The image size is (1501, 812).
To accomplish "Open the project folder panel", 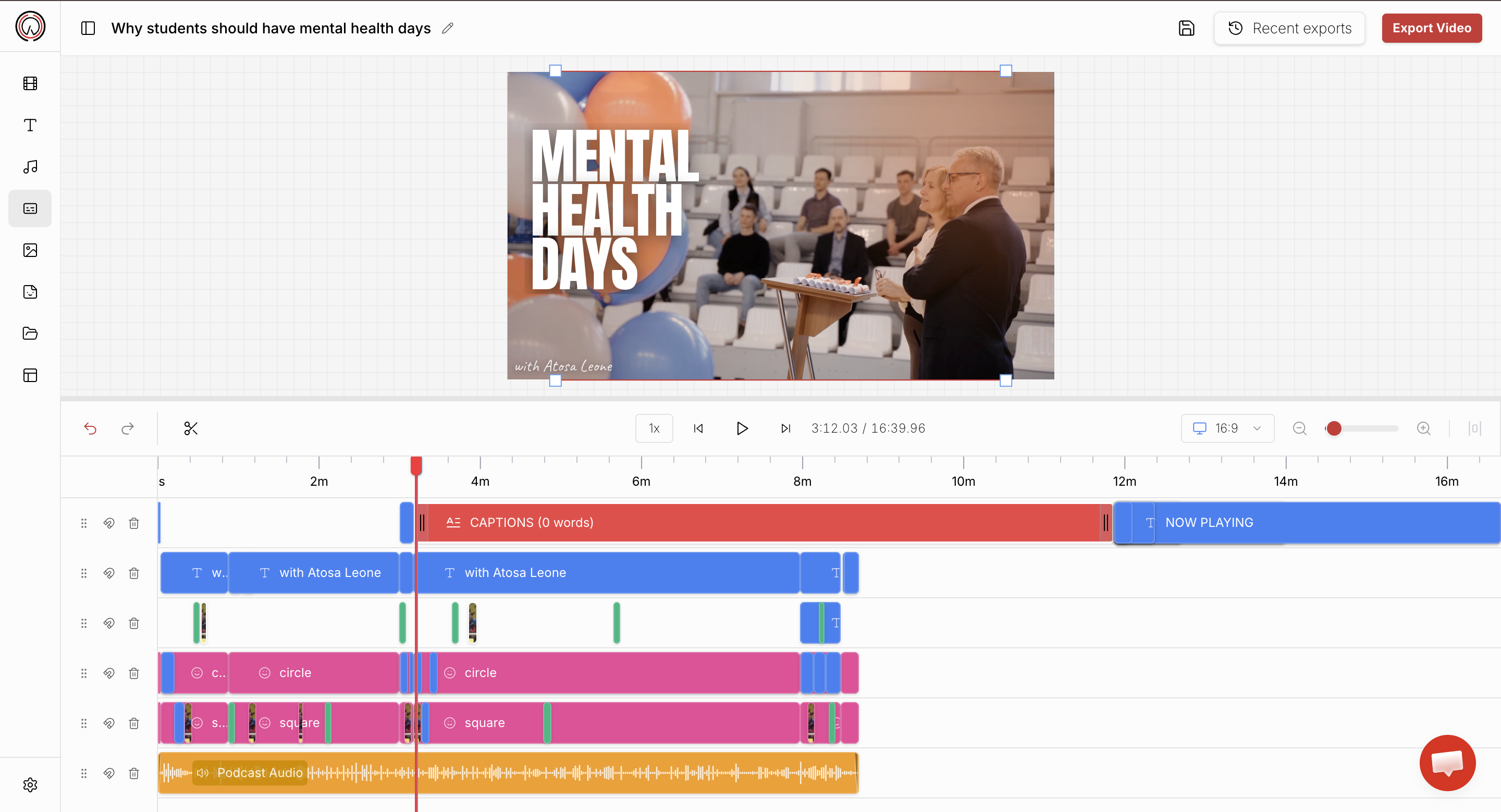I will tap(30, 334).
